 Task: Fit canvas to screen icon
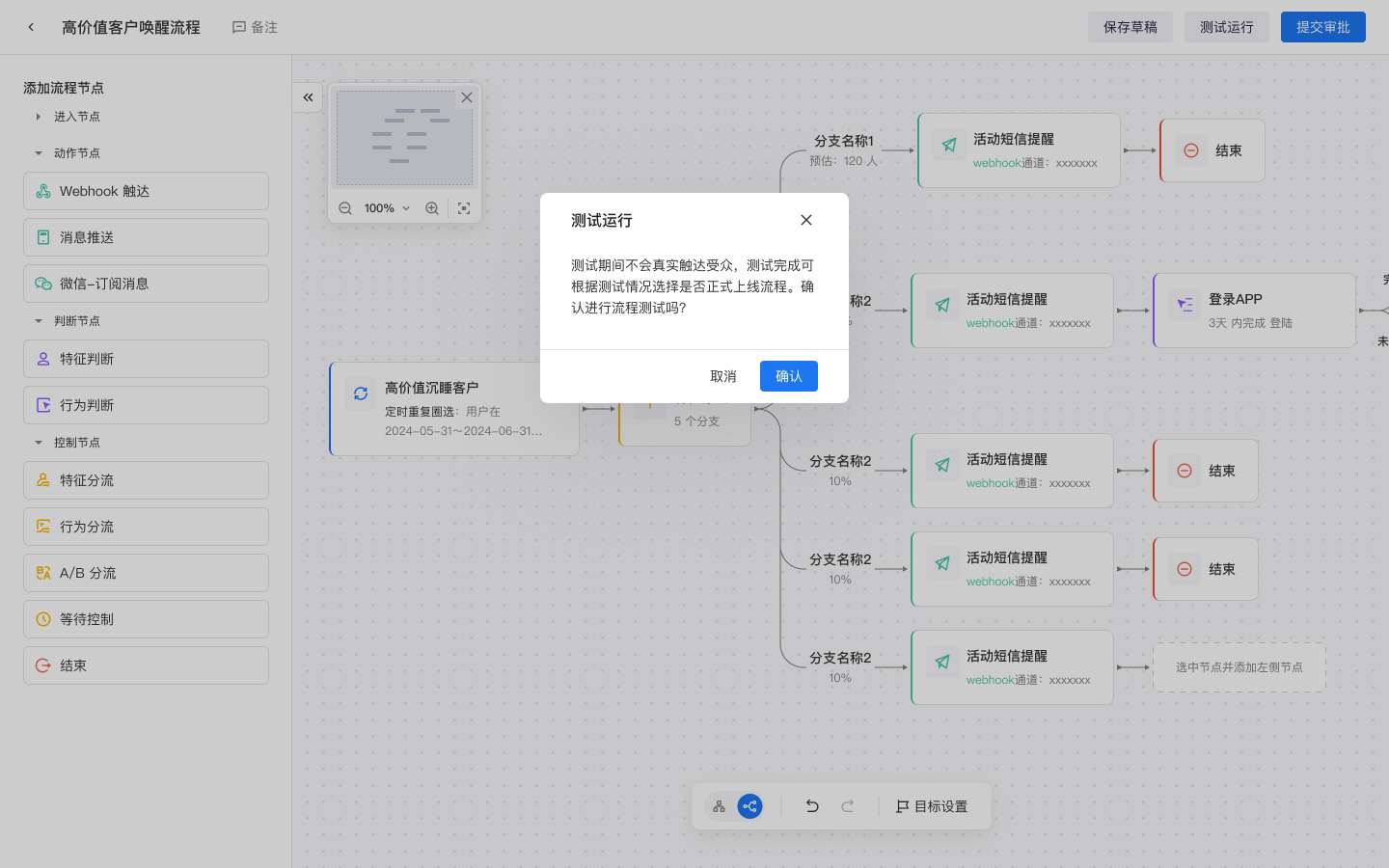464,208
